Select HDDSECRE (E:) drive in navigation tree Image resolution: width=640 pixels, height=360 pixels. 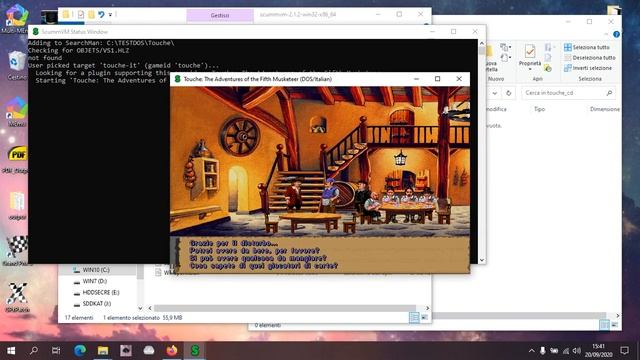[101, 292]
